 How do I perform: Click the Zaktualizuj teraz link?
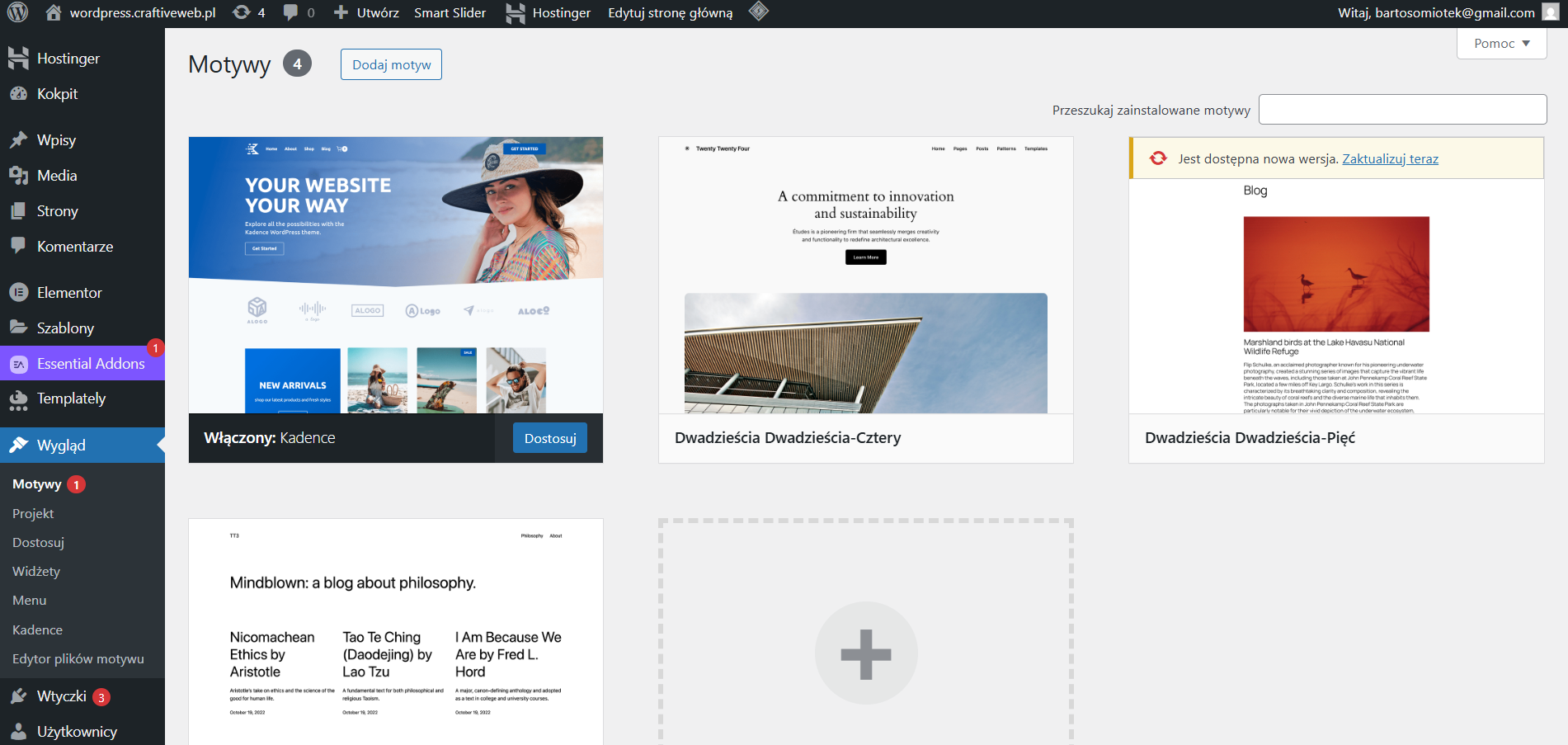[1390, 159]
